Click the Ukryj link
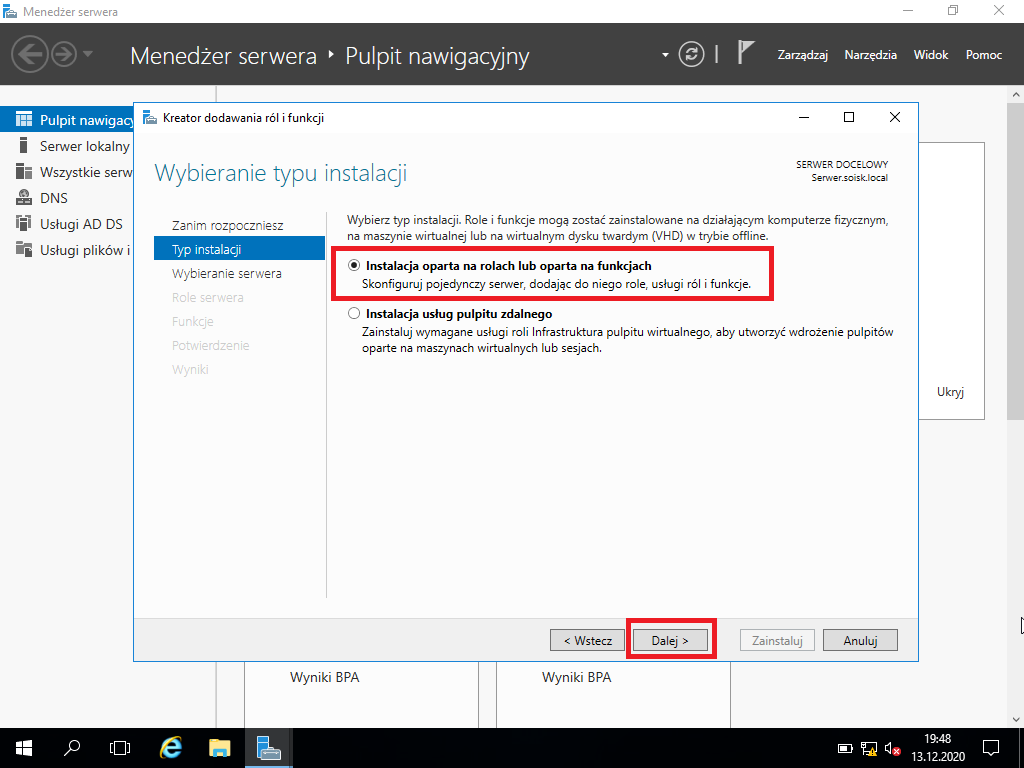This screenshot has height=768, width=1024. tap(950, 392)
